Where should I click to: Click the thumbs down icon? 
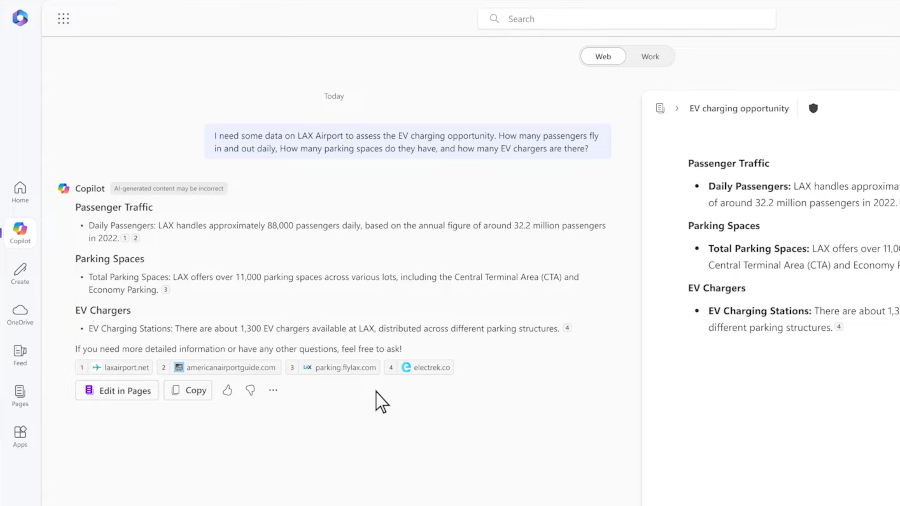point(250,390)
